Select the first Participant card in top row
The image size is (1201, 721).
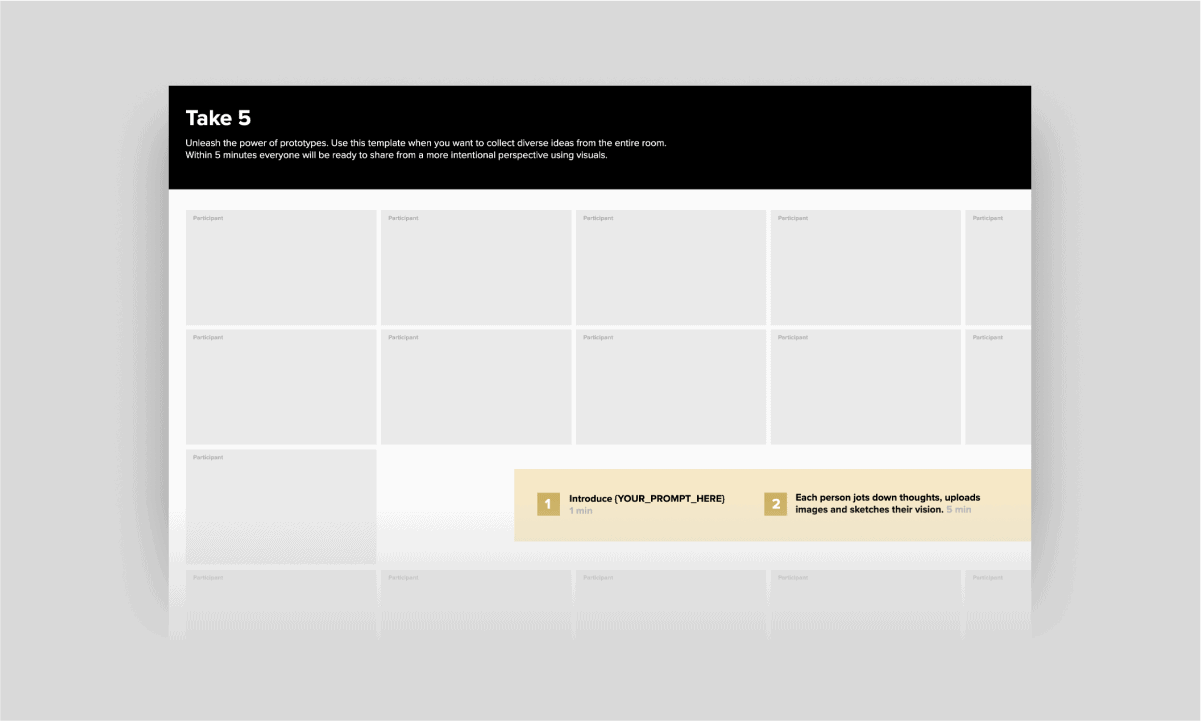coord(281,267)
